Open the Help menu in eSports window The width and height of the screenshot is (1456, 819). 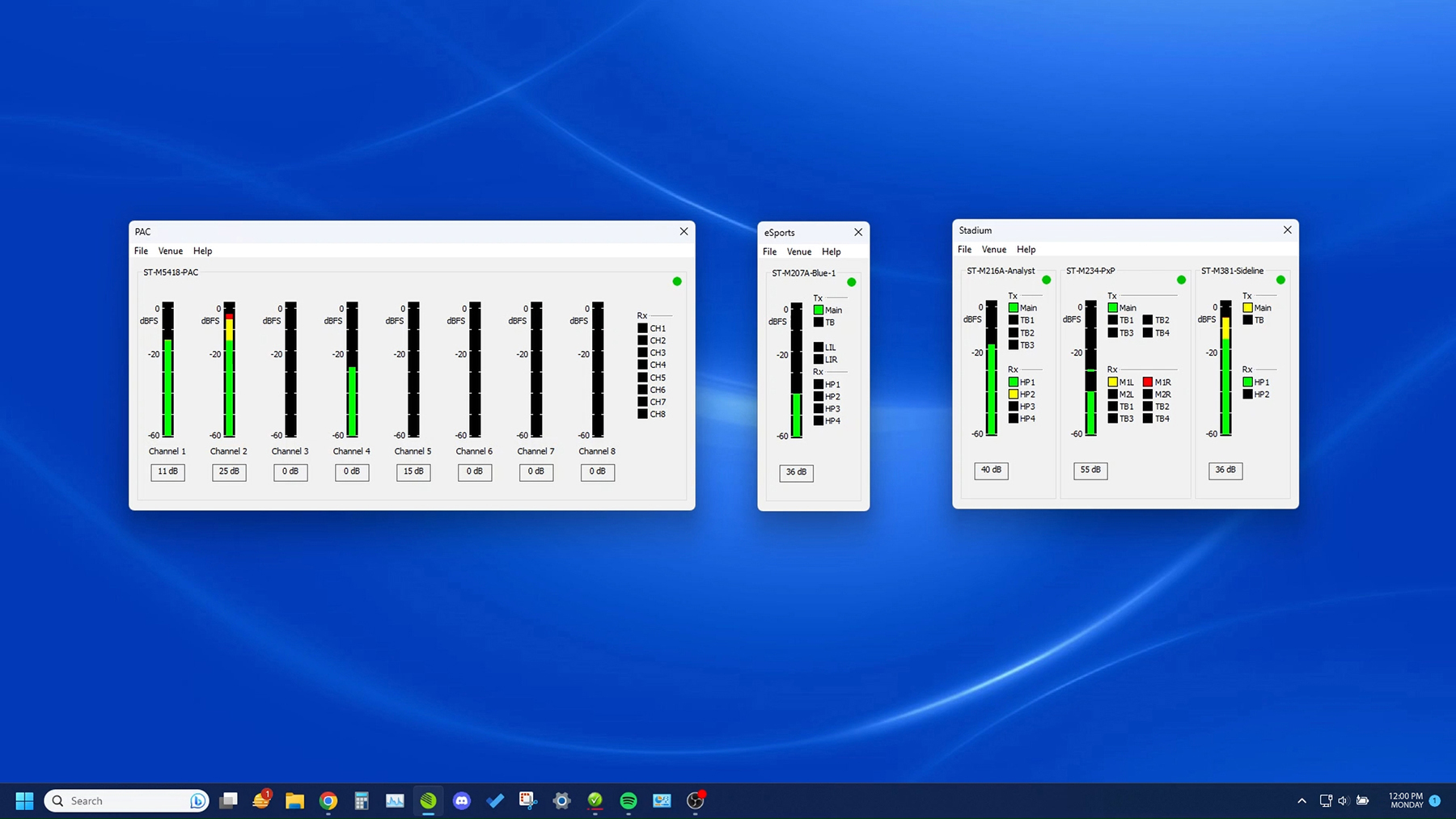coord(831,251)
